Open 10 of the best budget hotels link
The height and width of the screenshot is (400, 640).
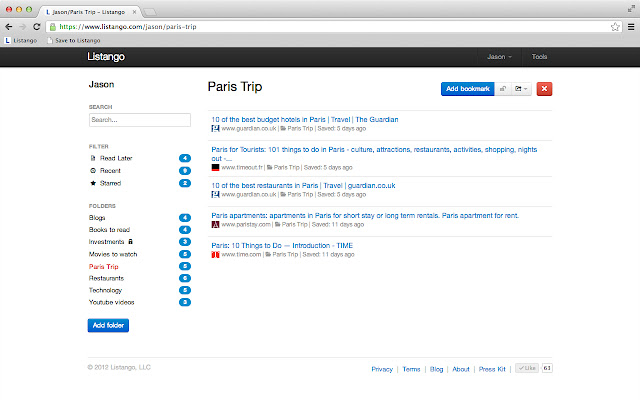pyautogui.click(x=305, y=120)
